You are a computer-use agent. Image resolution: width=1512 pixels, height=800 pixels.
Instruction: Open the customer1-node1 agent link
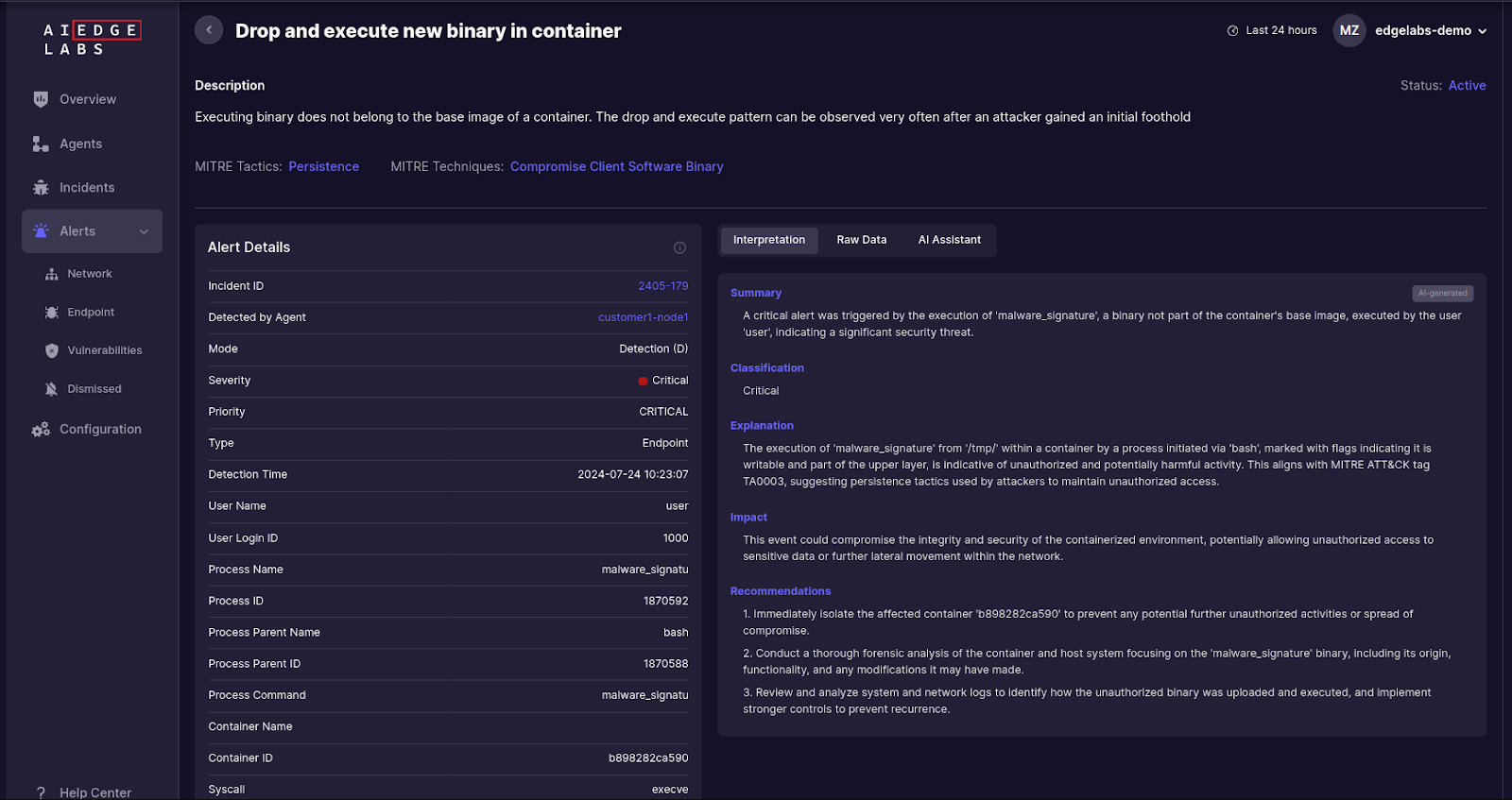(643, 317)
